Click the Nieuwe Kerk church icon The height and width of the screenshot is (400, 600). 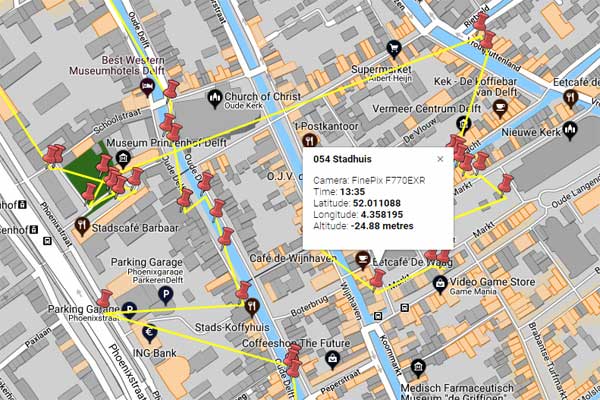(x=570, y=130)
